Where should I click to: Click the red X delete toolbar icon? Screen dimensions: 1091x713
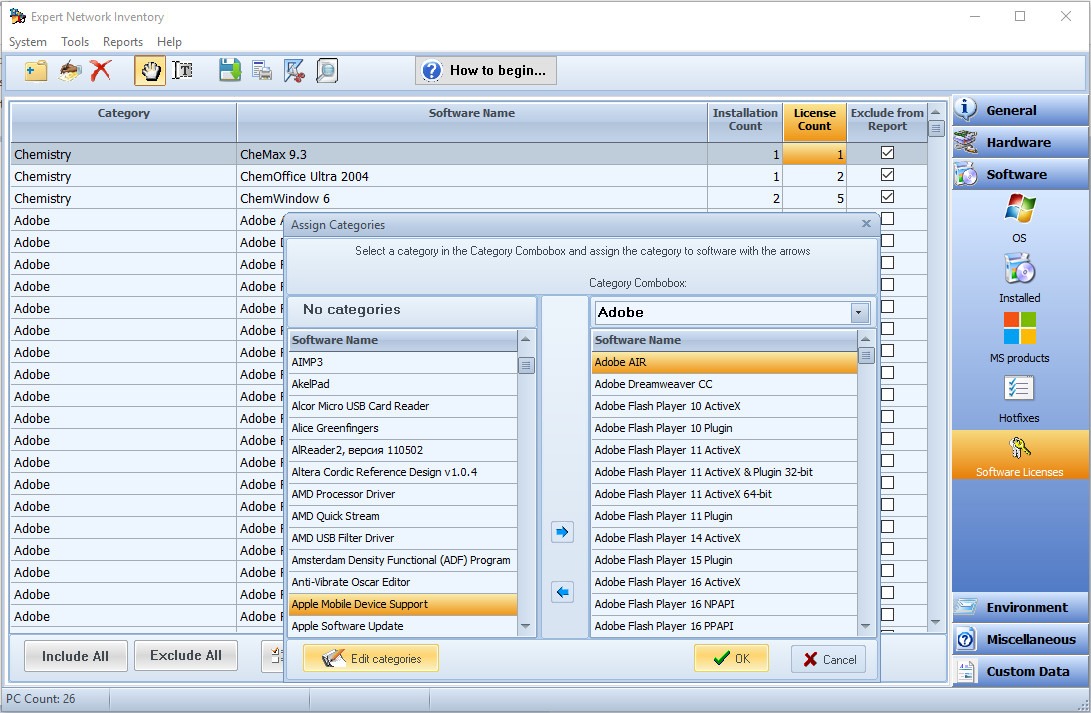101,70
